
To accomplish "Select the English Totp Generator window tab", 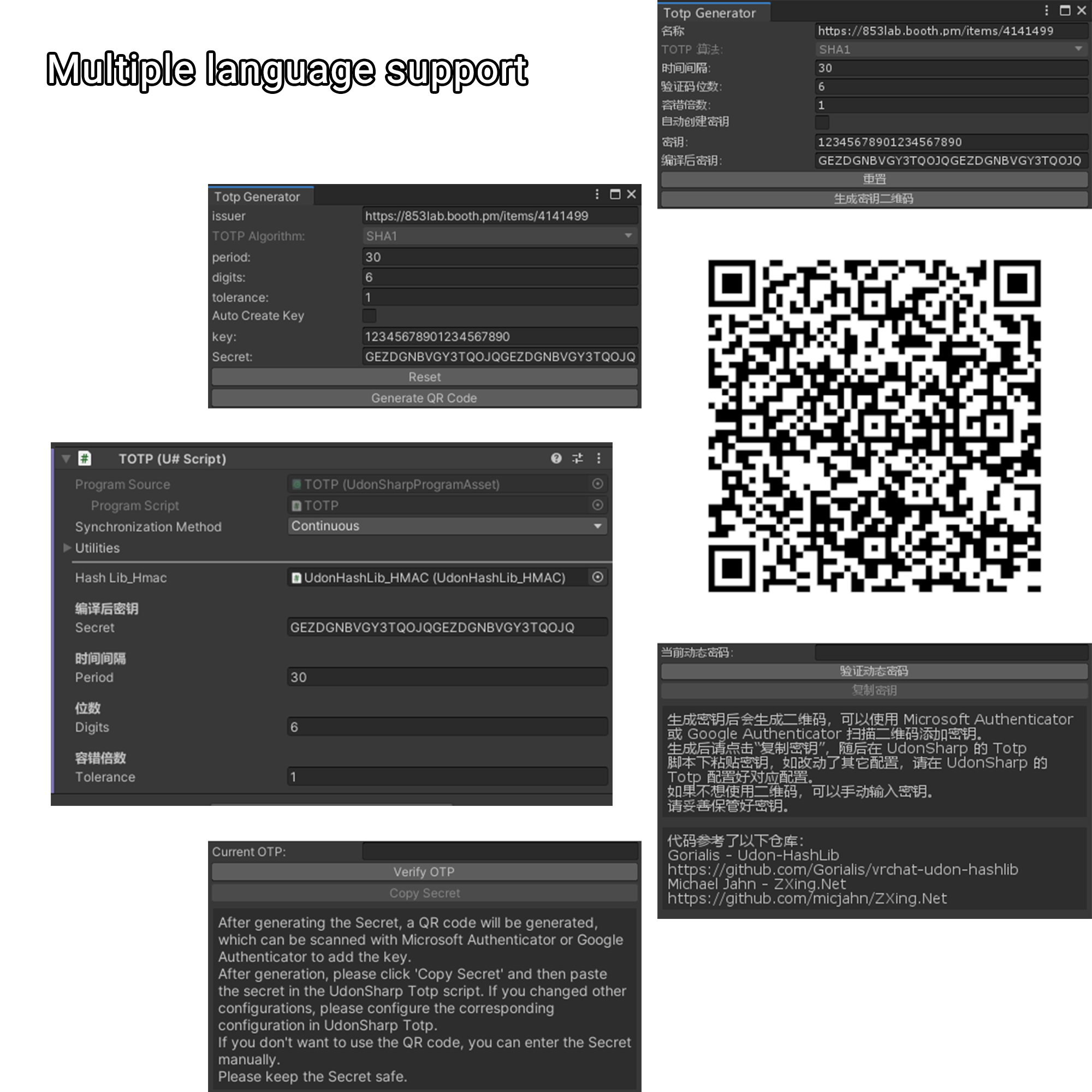I will (256, 196).
